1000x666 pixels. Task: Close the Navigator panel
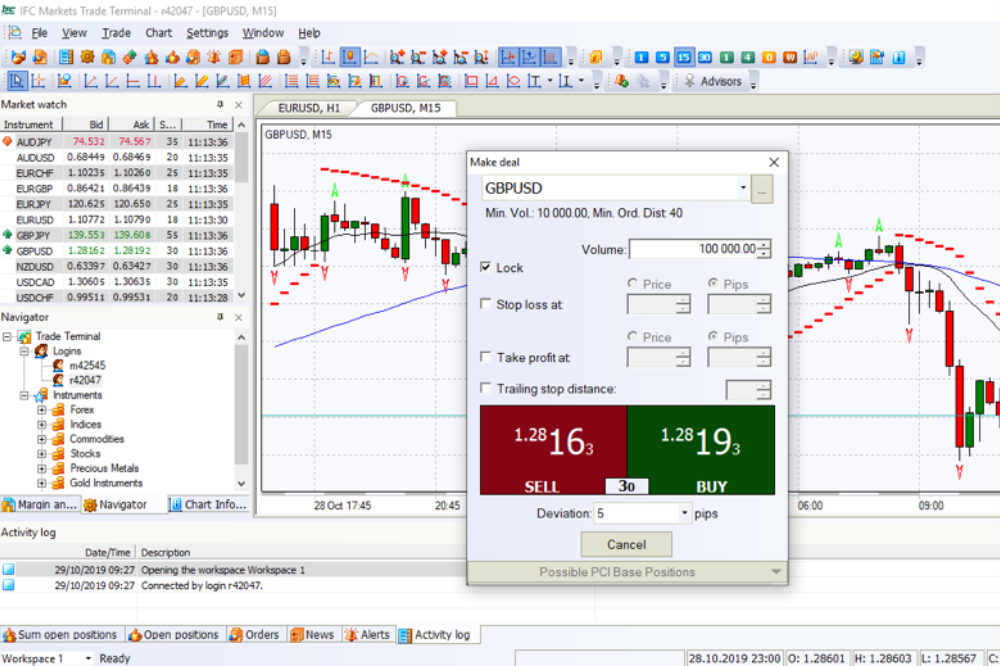coord(239,317)
